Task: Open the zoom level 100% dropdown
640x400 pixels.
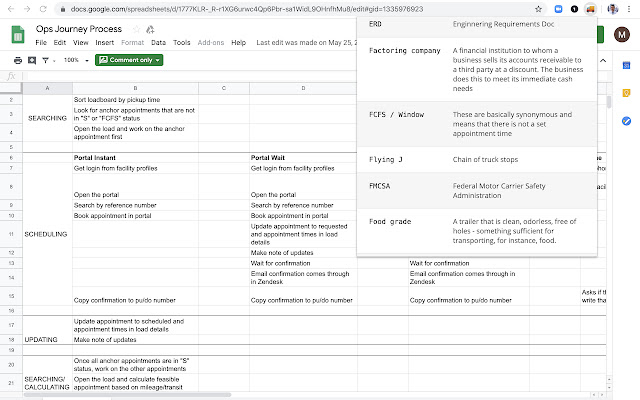Action: click(76, 60)
